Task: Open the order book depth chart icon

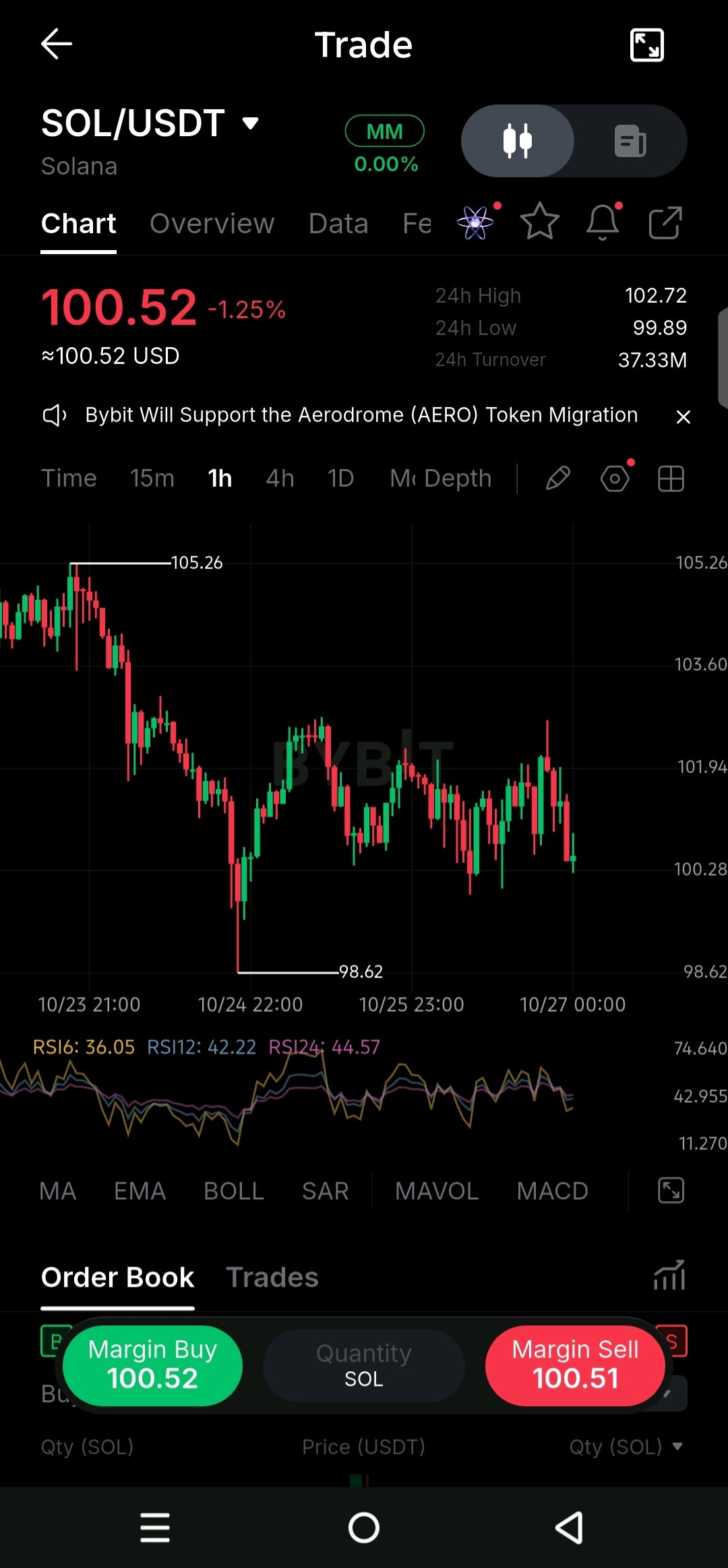Action: pyautogui.click(x=669, y=1275)
